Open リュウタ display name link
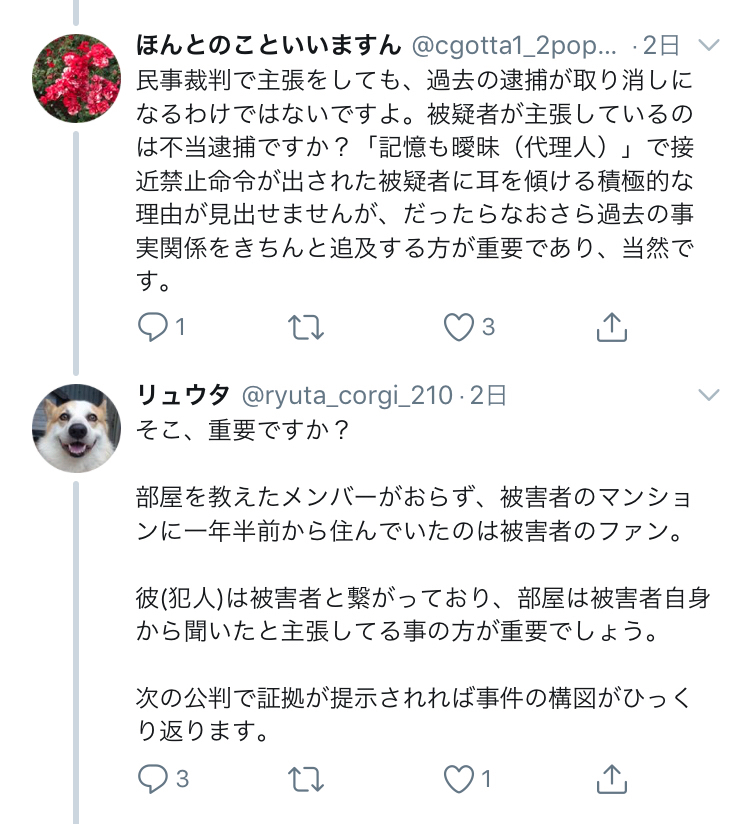This screenshot has width=750, height=824. click(183, 395)
